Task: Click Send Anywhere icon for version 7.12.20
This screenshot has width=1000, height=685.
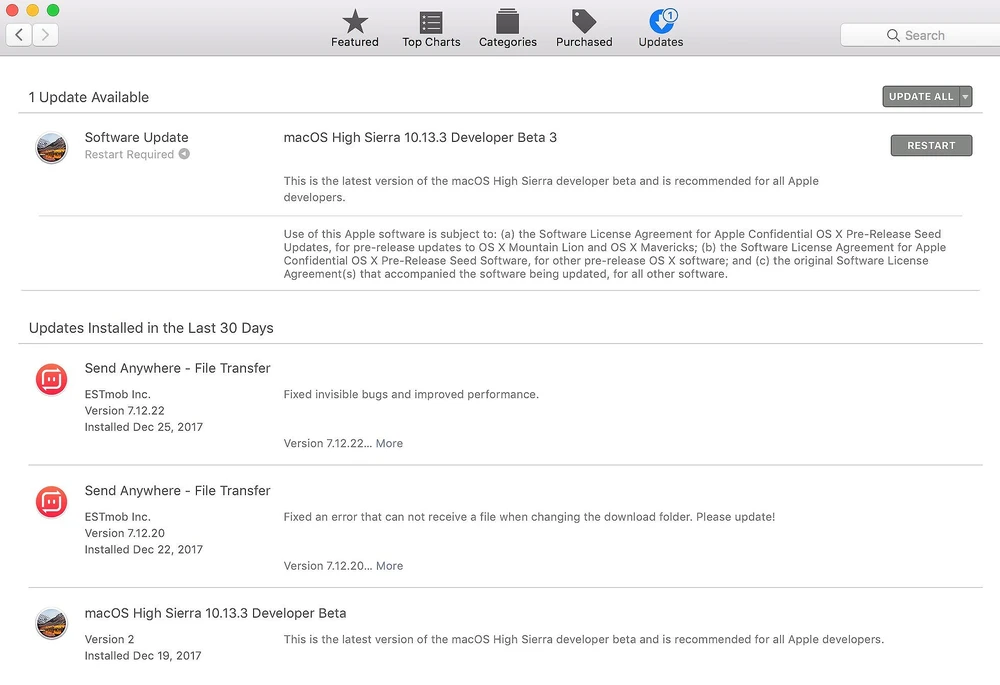Action: pos(52,502)
